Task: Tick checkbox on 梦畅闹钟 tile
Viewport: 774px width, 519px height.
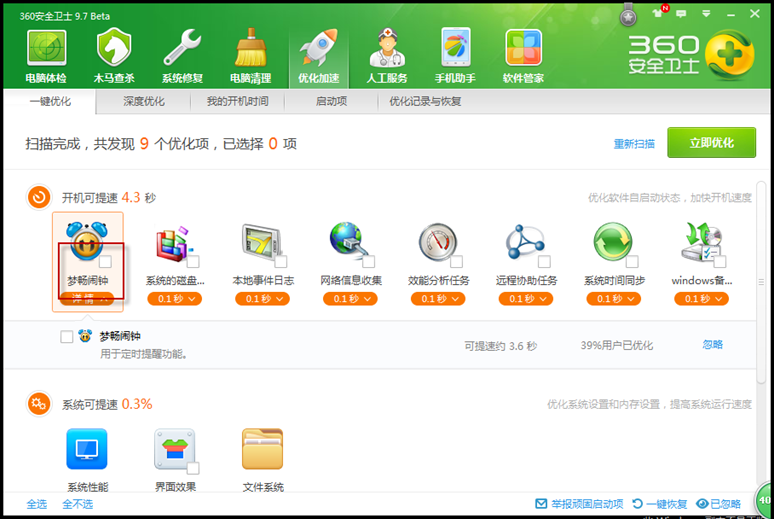Action: point(105,261)
